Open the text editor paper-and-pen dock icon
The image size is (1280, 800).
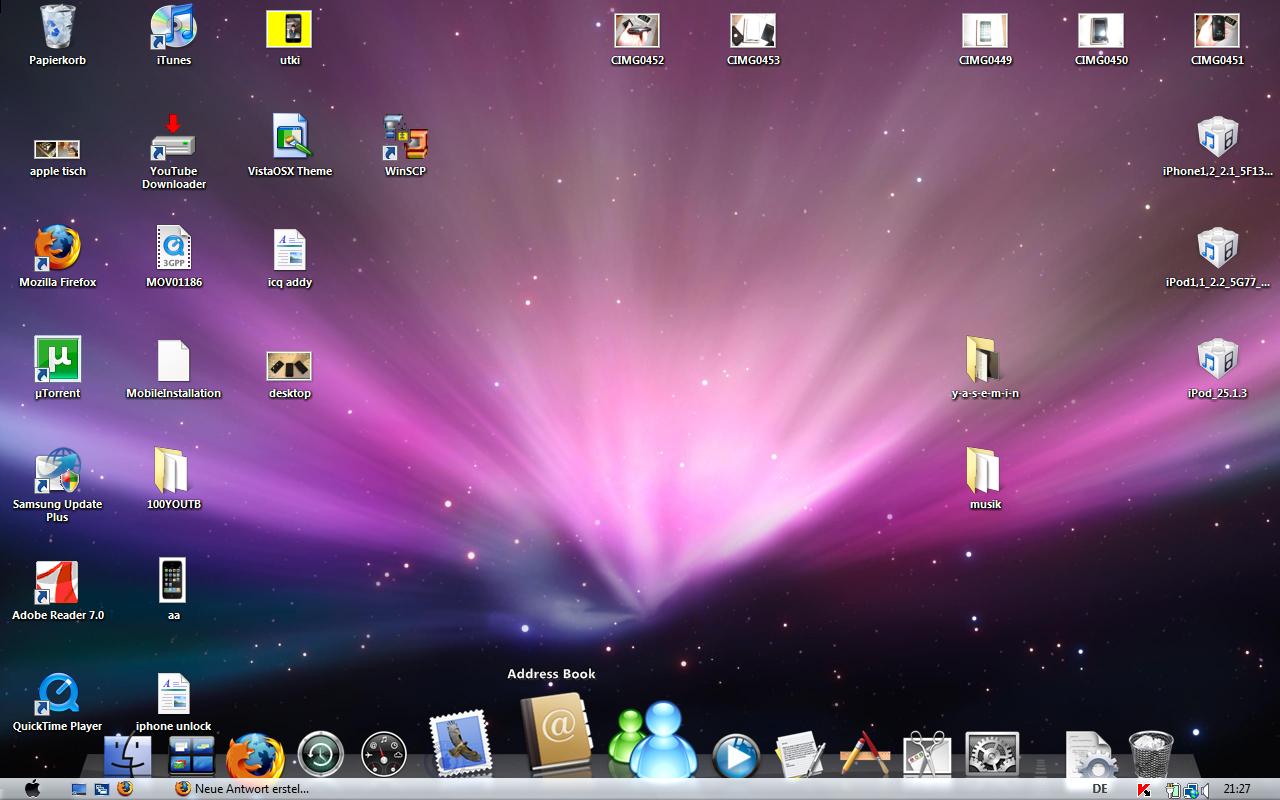point(801,754)
